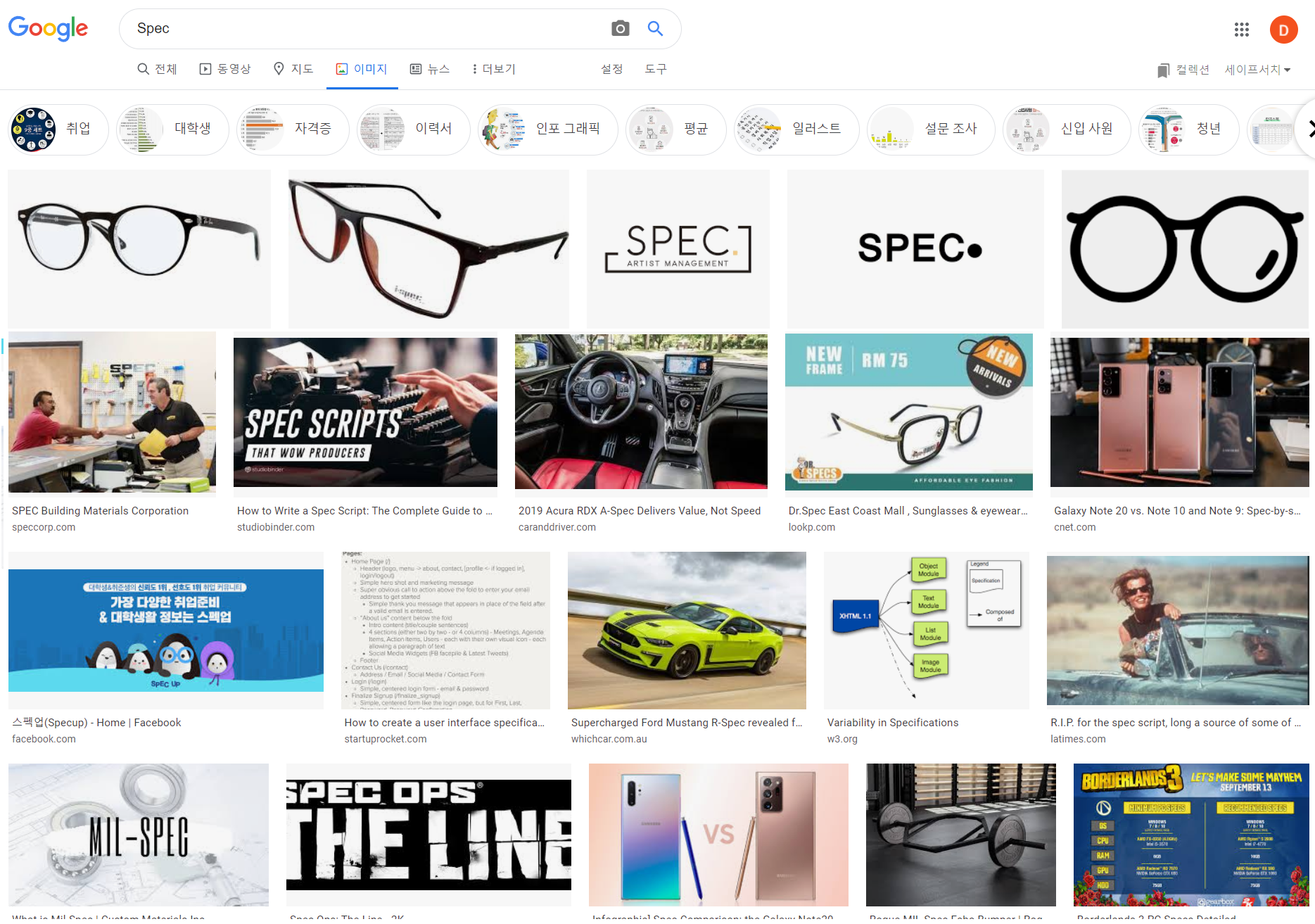Click the blue search magnifier icon
The image size is (1315, 924).
[655, 28]
